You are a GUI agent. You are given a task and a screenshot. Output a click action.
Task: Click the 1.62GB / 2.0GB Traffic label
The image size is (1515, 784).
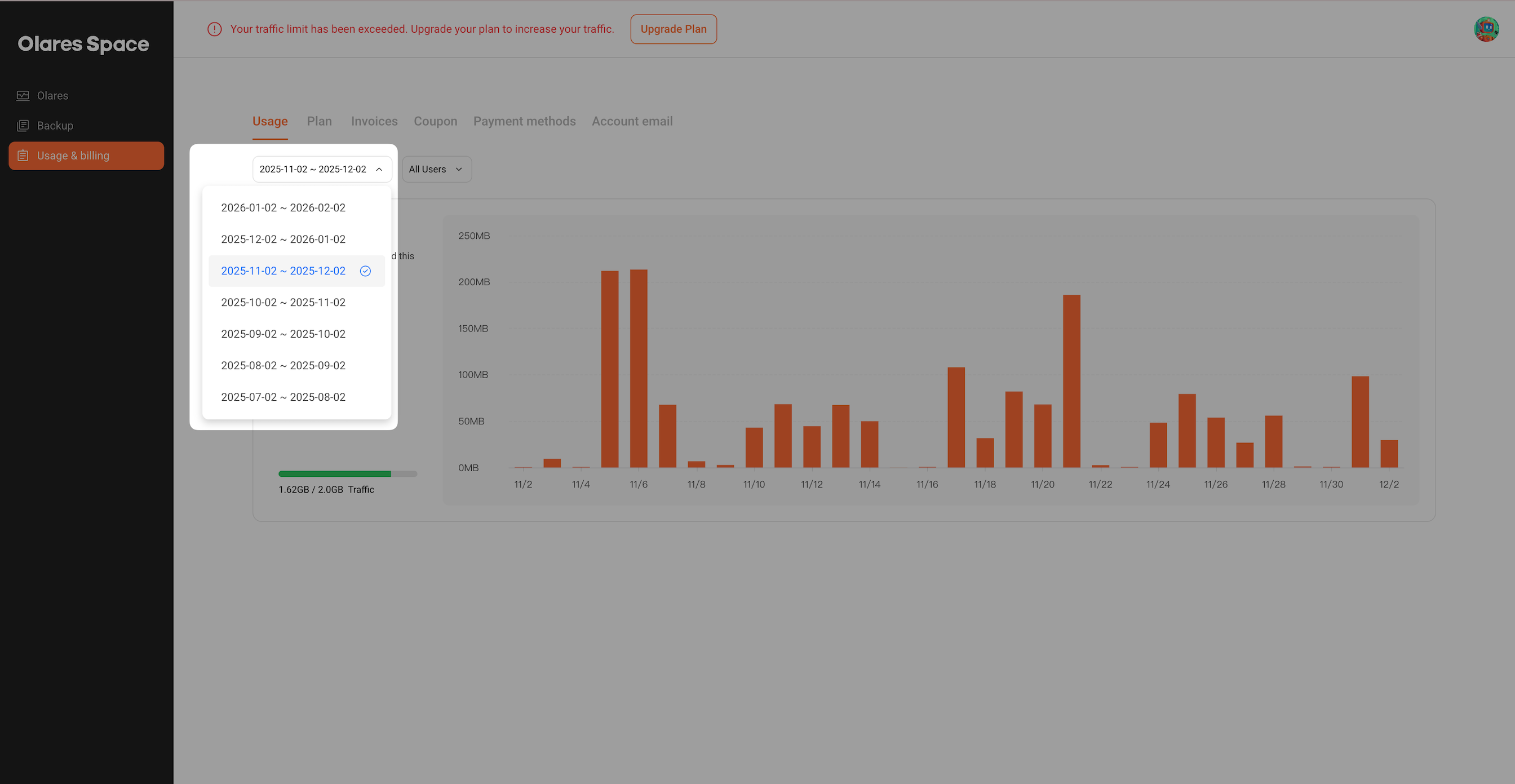point(326,489)
